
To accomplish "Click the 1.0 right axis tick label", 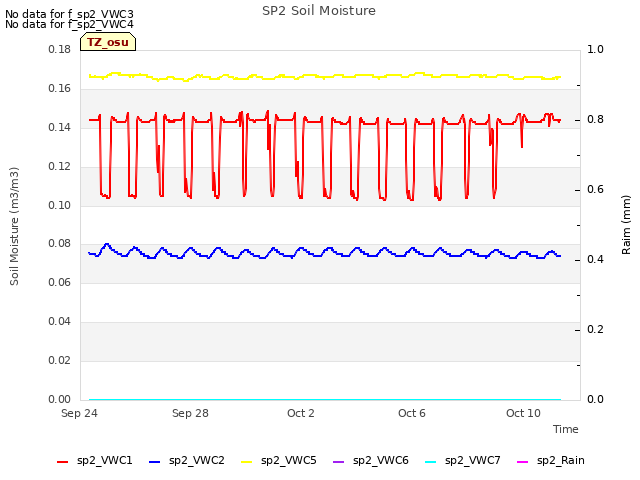I will (x=595, y=50).
